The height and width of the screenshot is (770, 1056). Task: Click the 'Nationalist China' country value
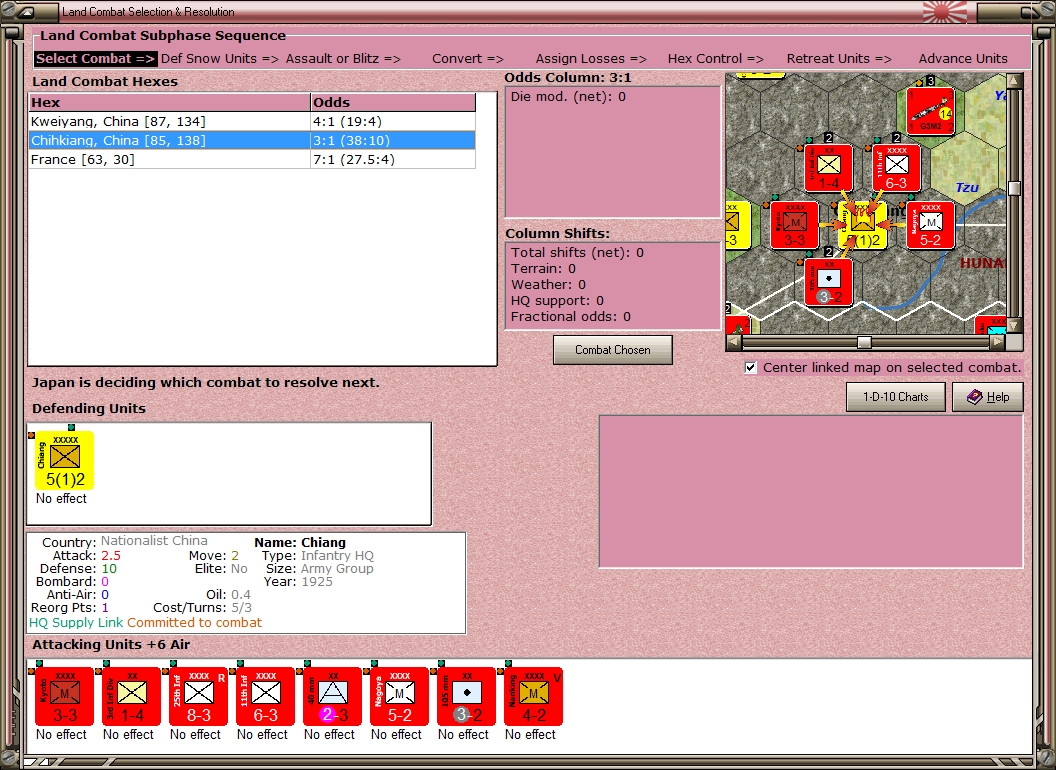click(154, 540)
